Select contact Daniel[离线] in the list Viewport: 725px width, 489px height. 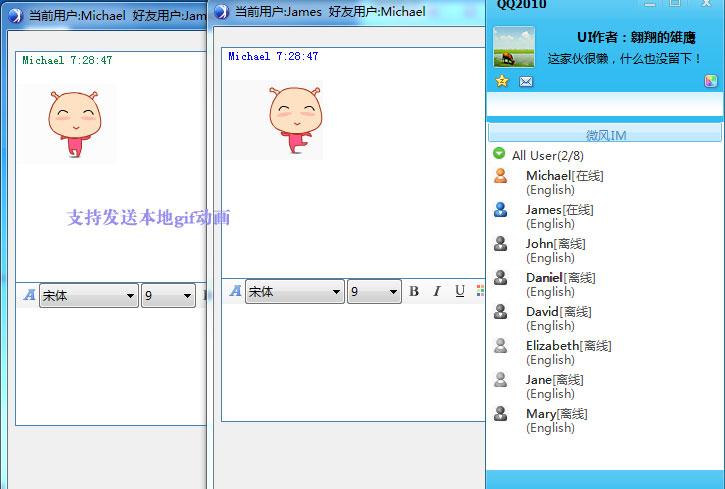point(561,278)
